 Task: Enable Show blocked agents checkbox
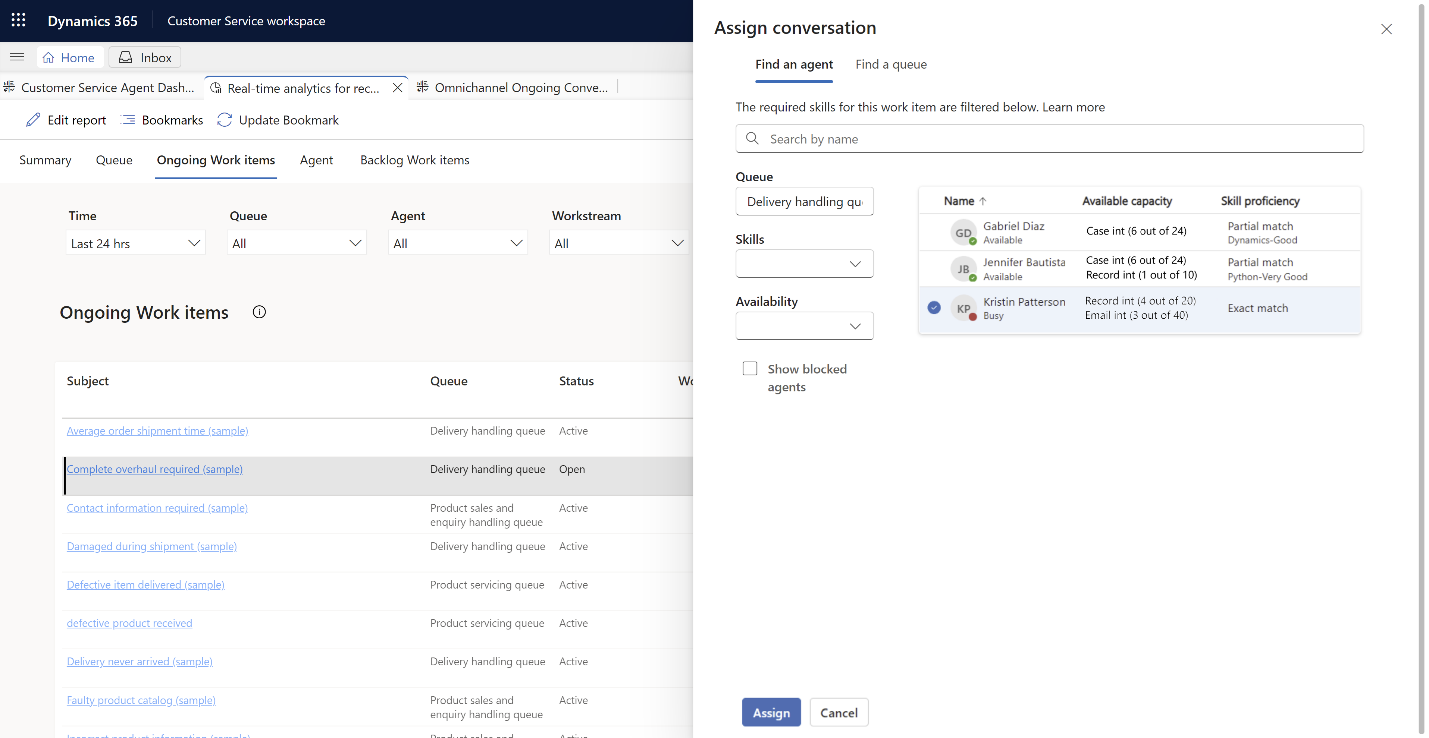(750, 369)
